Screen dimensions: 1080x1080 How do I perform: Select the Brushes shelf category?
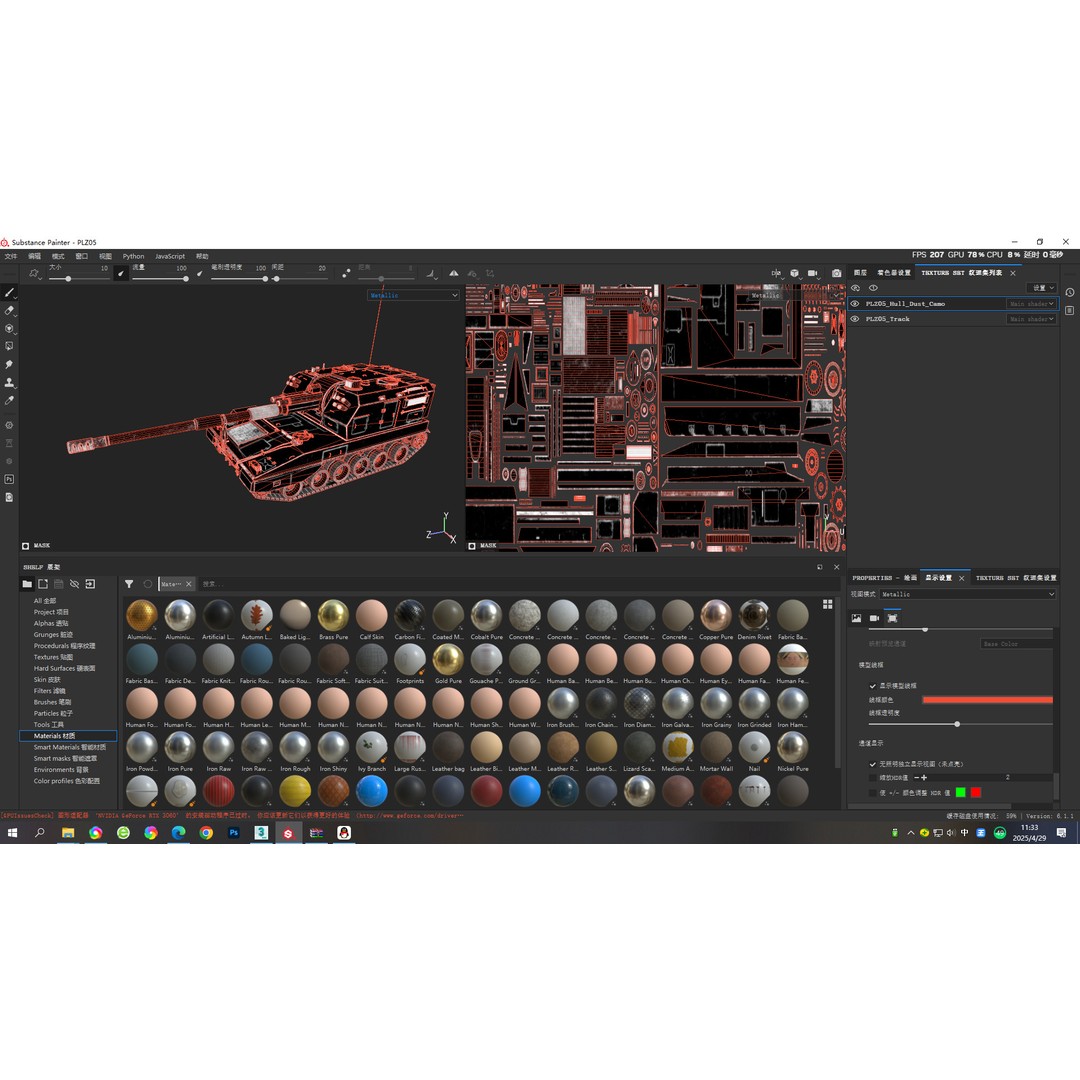pyautogui.click(x=52, y=702)
